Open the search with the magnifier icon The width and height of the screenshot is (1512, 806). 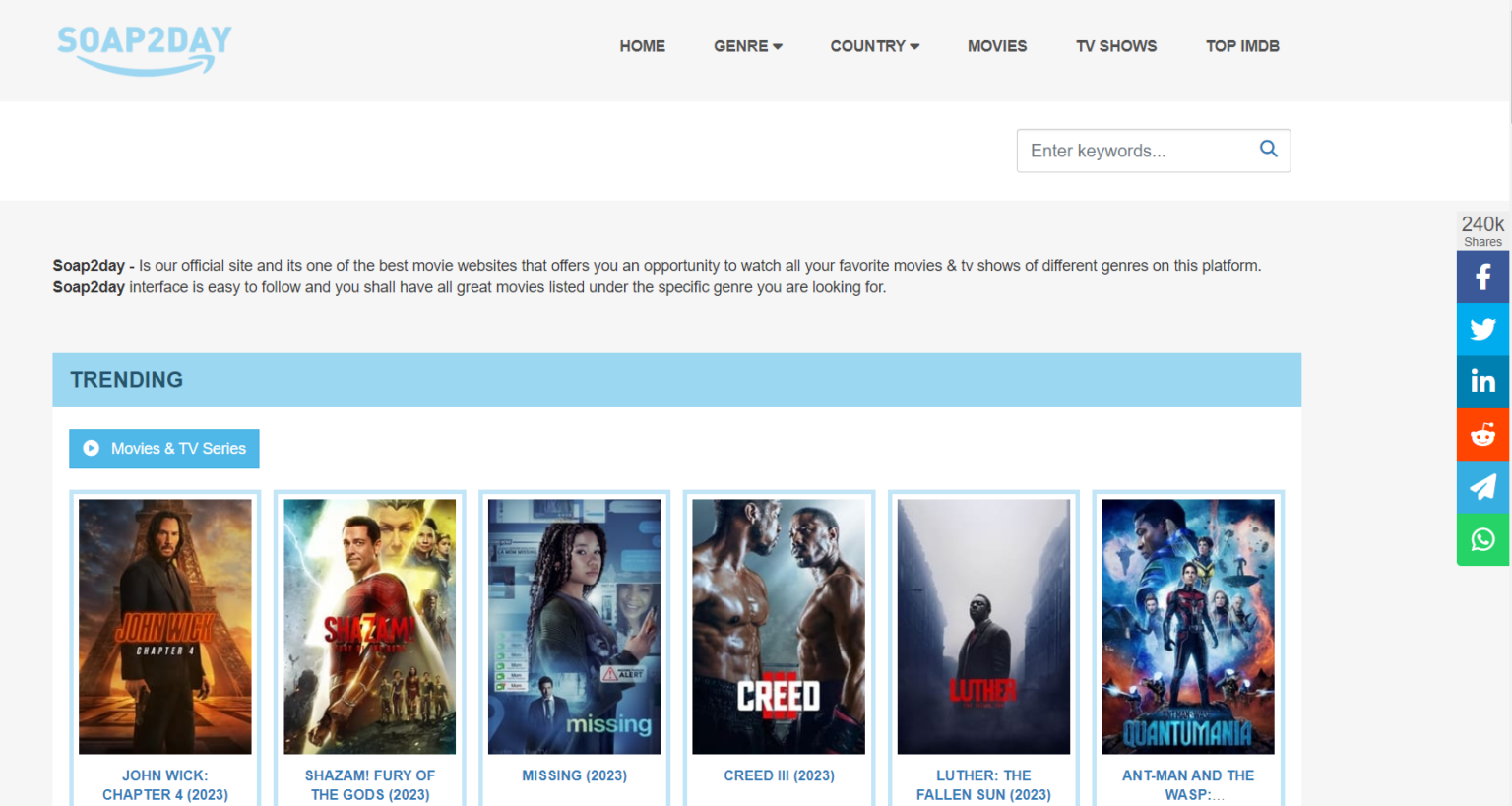[1268, 150]
